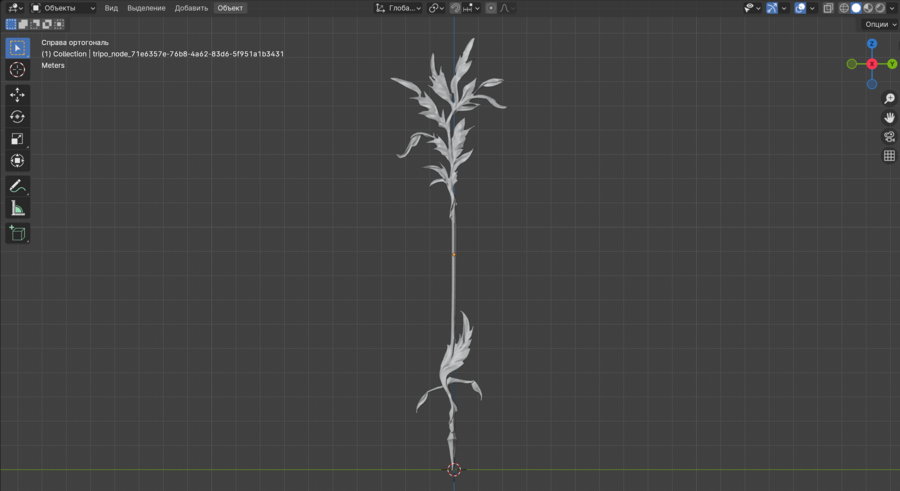Screen dimensions: 900x491
Task: Click the orange object origin point
Action: pyautogui.click(x=454, y=254)
